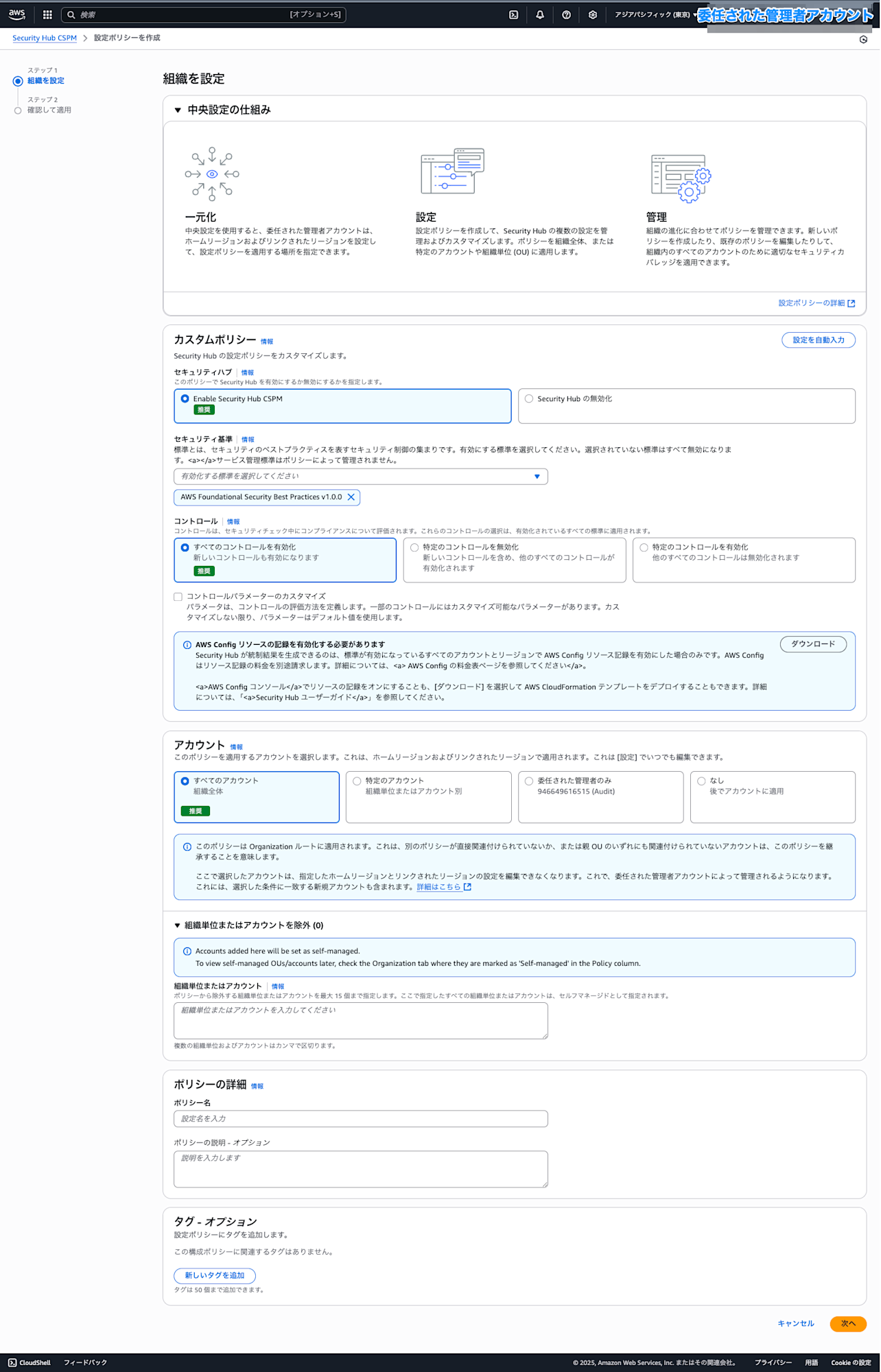Screen dimensions: 881x1372
Task: Click the external link icon beside 設定ポリシーの詳細
Action: point(851,303)
